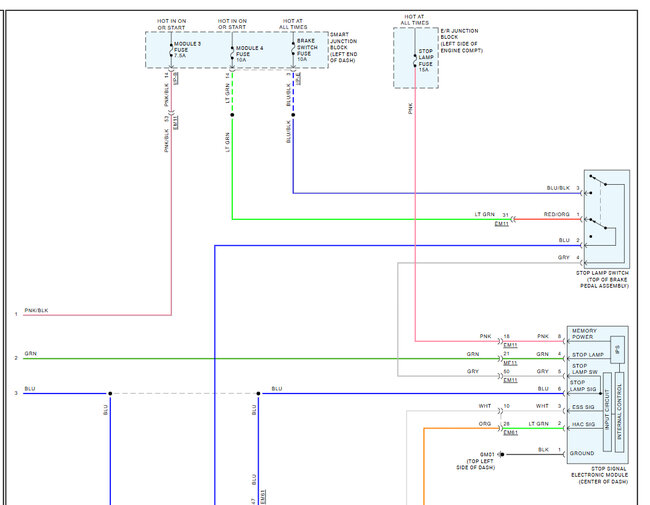The height and width of the screenshot is (505, 650).
Task: Click the GRY label at switch pin 4
Action: pos(564,257)
